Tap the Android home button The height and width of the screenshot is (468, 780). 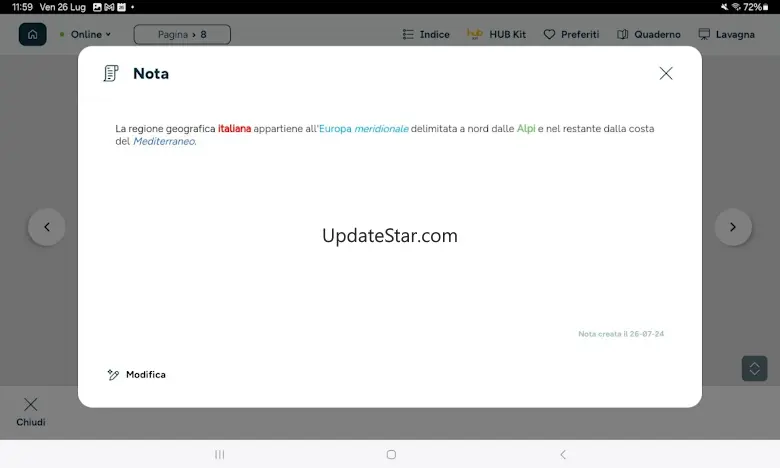(391, 455)
